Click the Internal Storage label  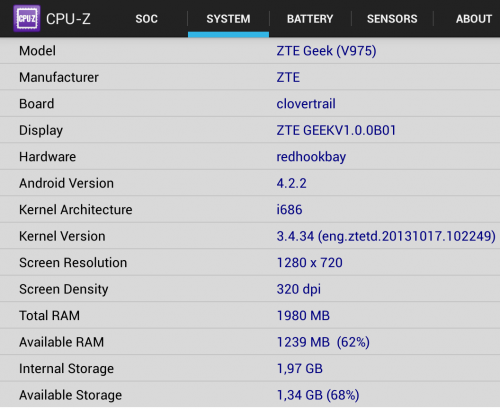pos(66,369)
